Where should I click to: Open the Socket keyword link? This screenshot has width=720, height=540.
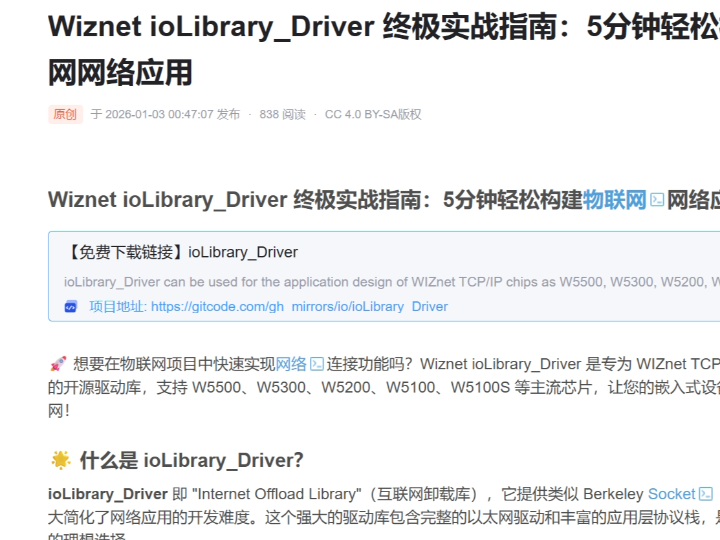[671, 494]
